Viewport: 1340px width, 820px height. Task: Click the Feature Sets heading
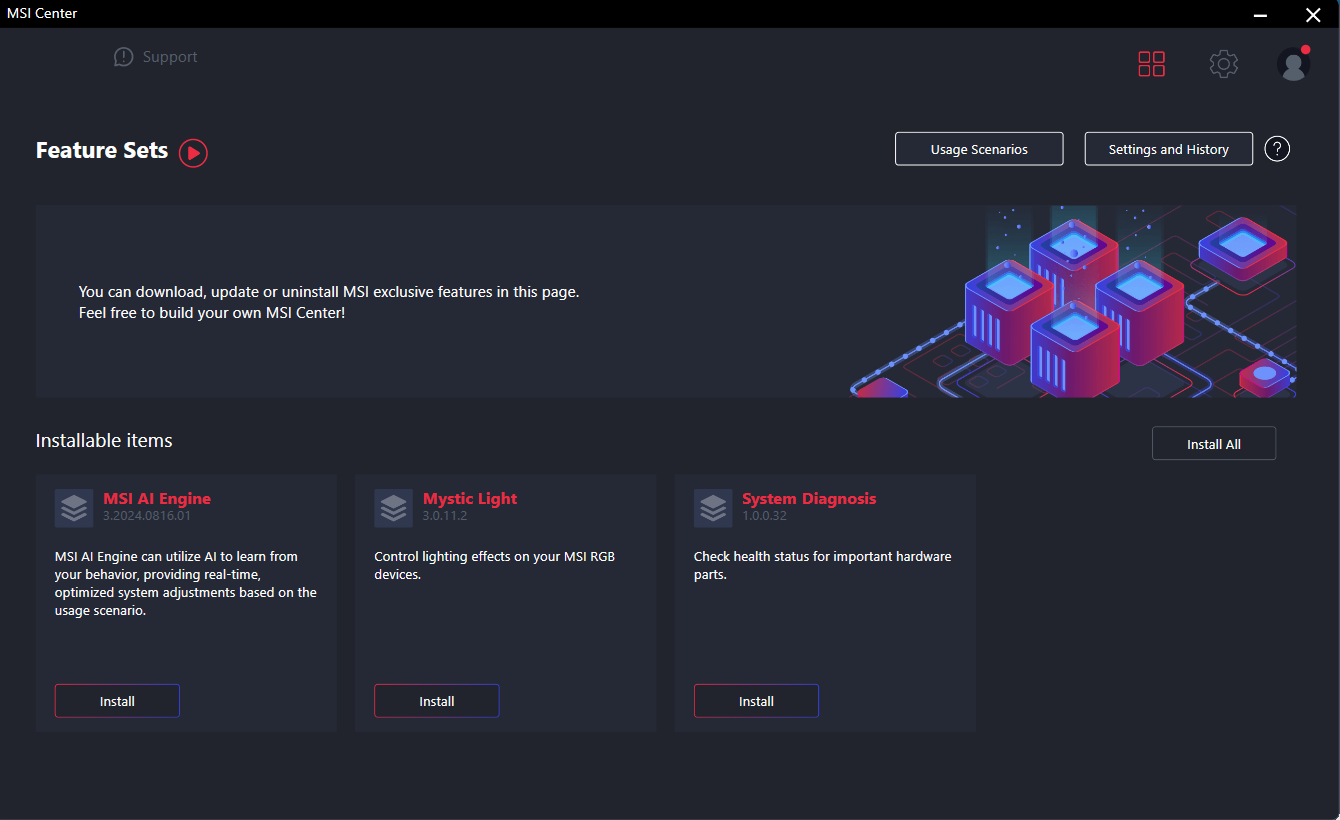click(102, 150)
